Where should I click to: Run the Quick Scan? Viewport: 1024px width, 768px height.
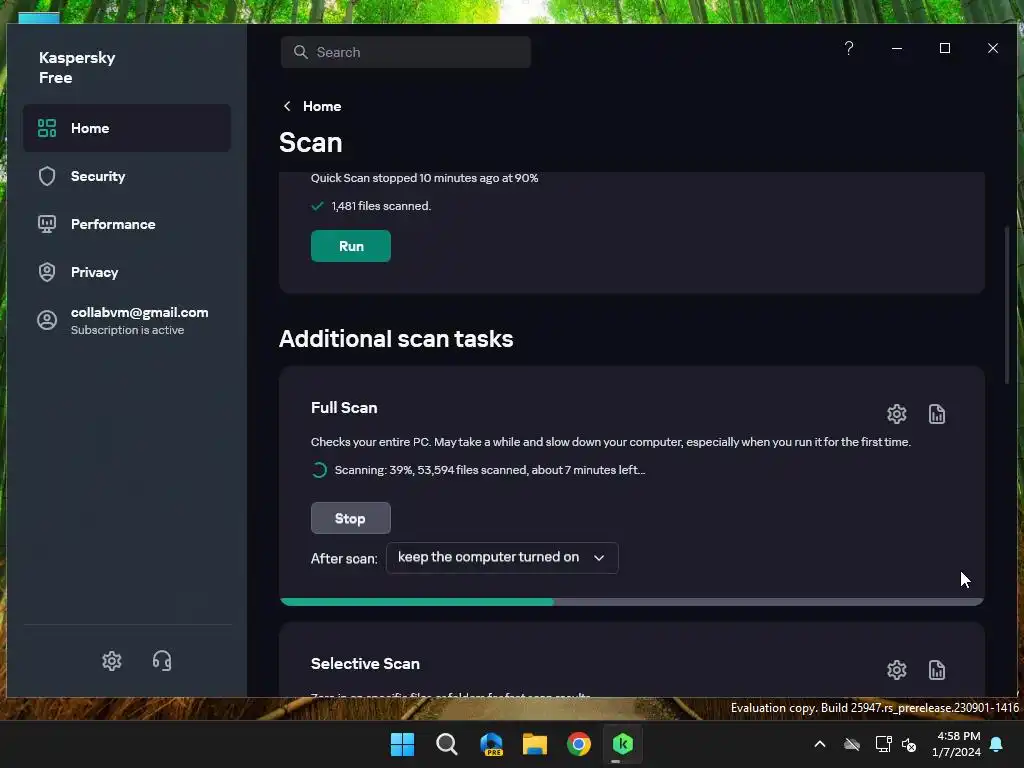click(351, 246)
